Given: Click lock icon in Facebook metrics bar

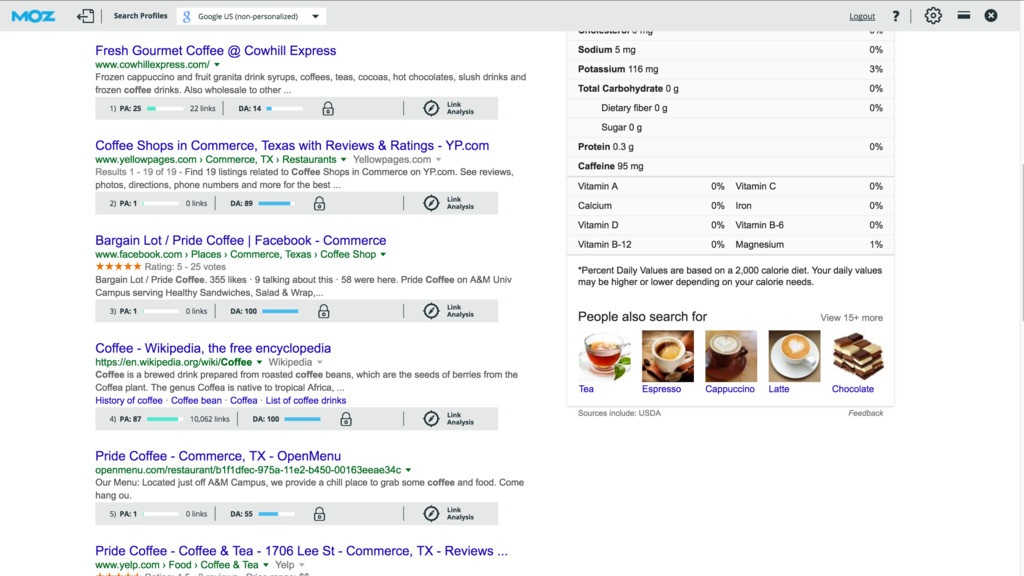Looking at the screenshot, I should coord(323,311).
